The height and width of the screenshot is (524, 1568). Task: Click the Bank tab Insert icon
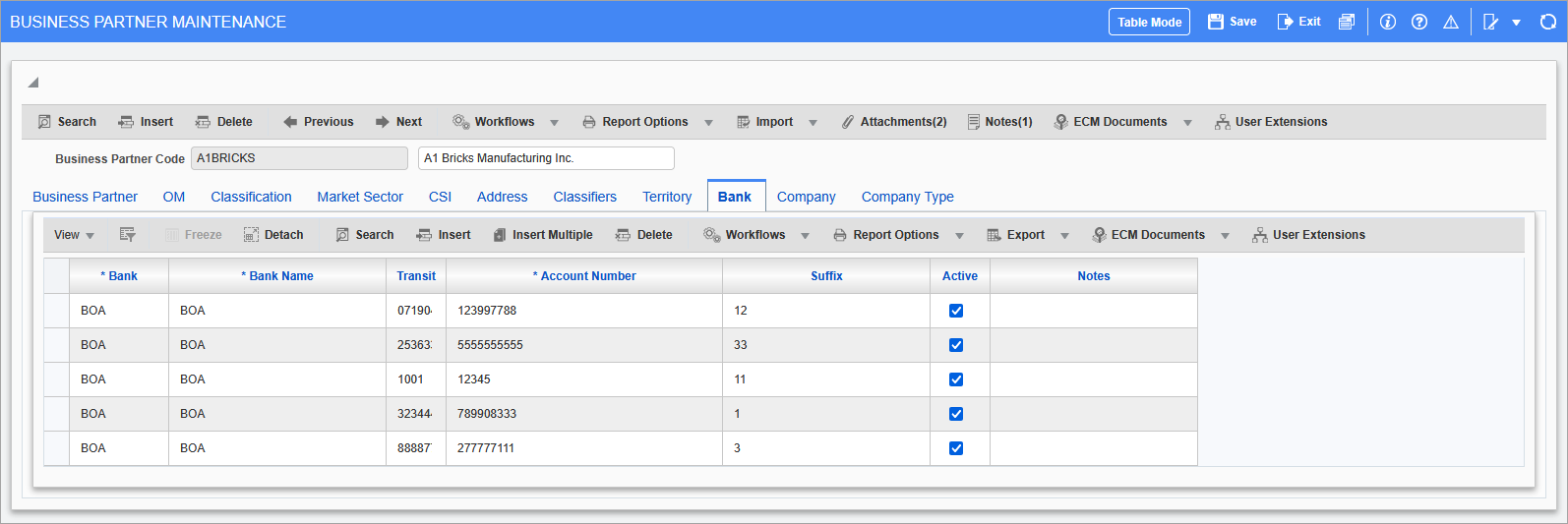pos(424,235)
